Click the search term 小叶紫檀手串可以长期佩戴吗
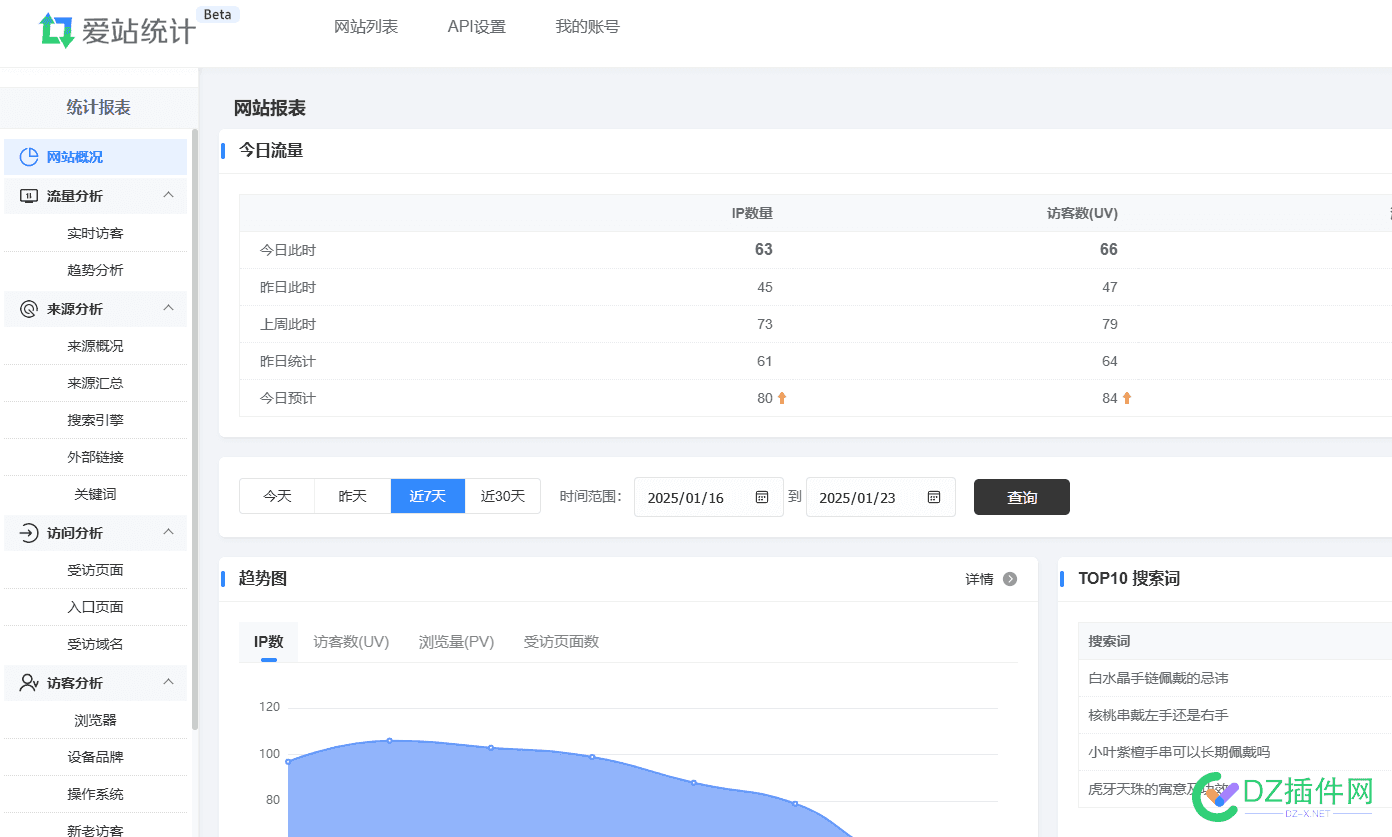Screen dimensions: 1392x837 click(1179, 752)
